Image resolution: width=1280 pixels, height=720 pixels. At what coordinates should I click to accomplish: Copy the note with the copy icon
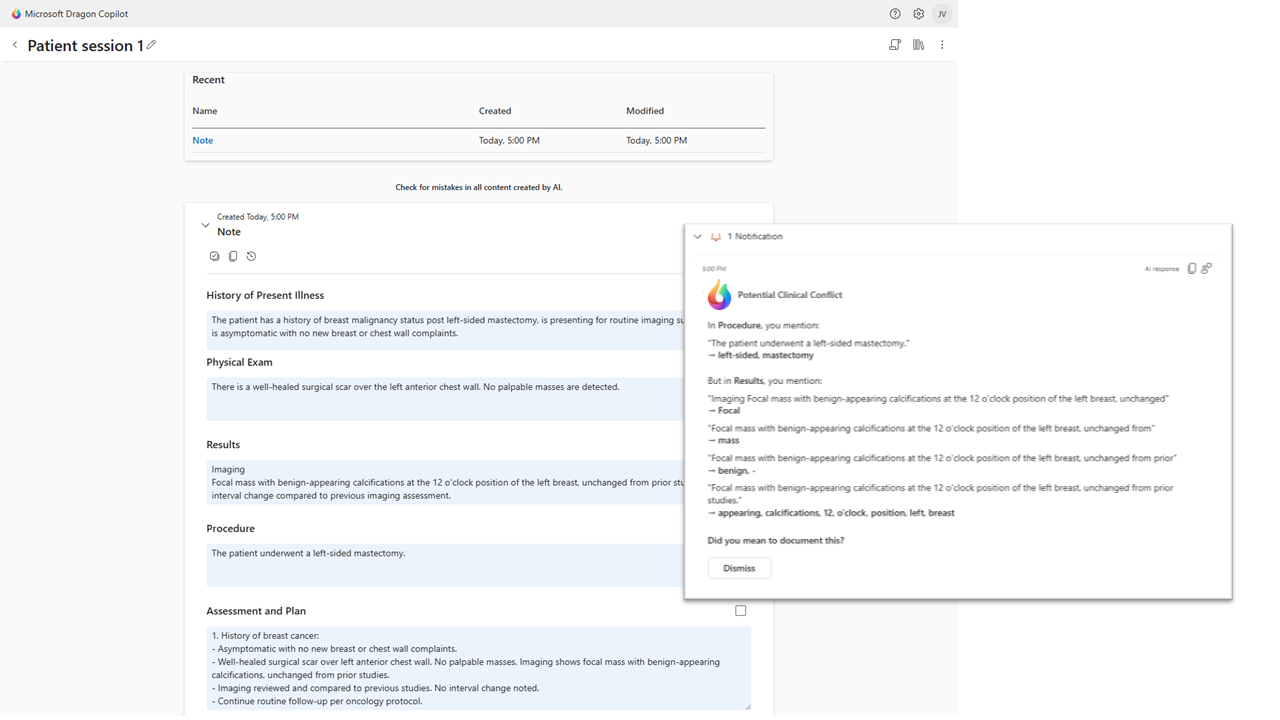233,256
